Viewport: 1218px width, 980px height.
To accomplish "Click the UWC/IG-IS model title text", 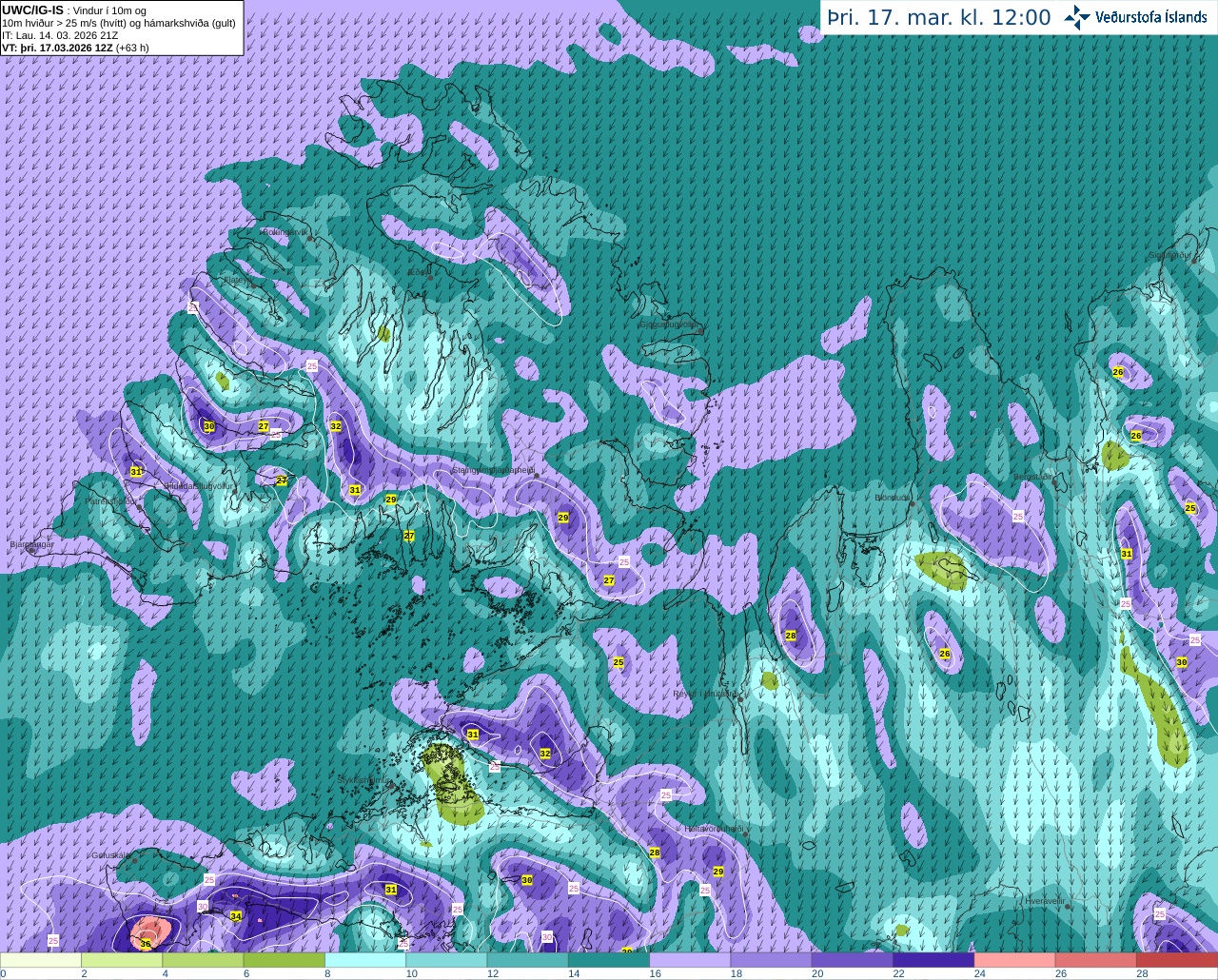I will (x=32, y=10).
